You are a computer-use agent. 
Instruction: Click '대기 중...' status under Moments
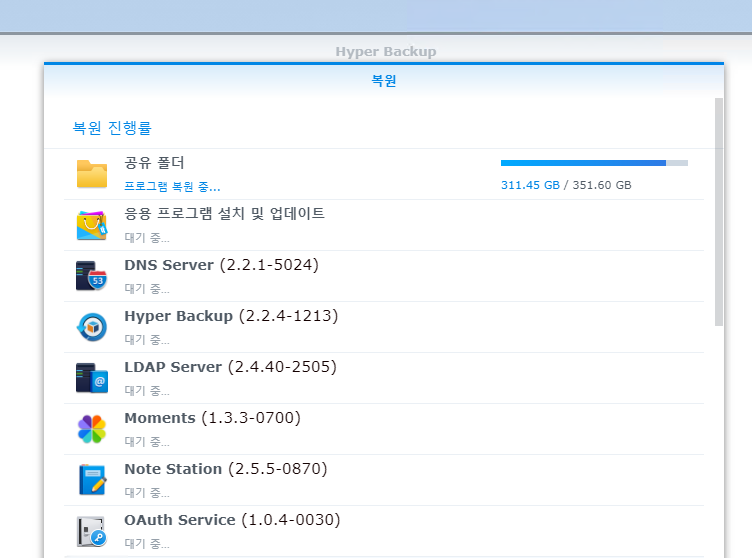(147, 441)
